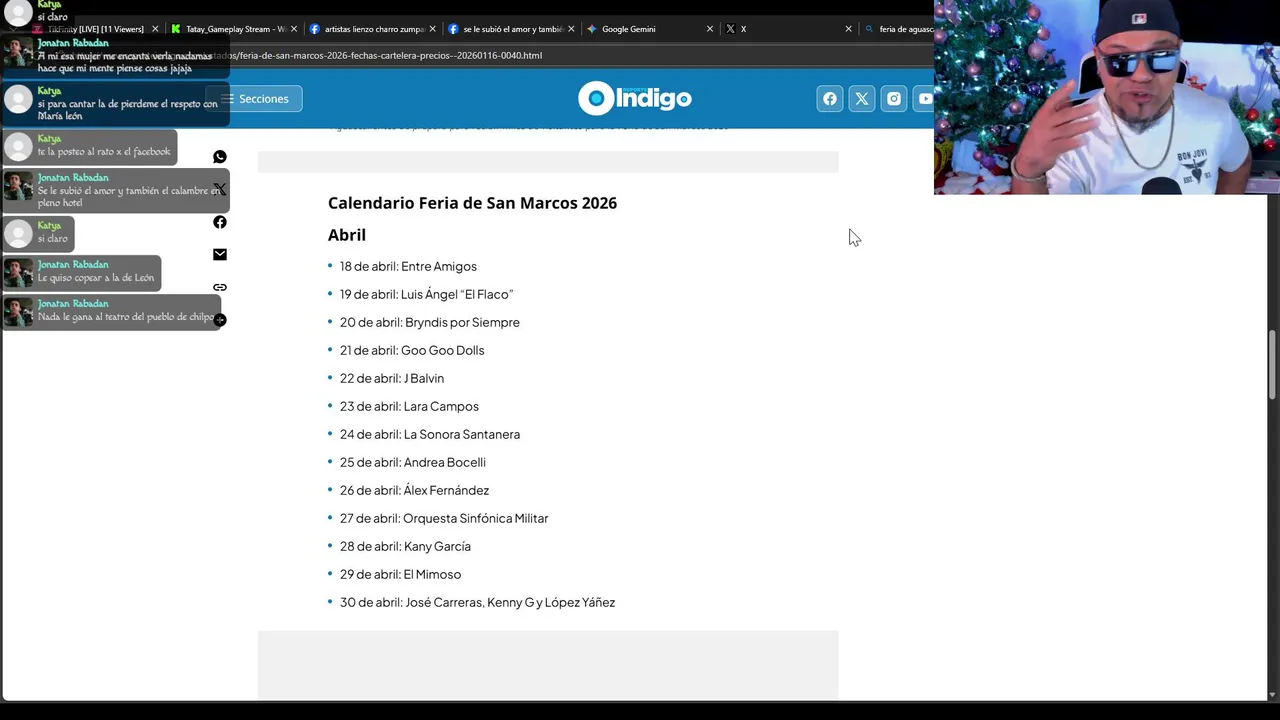The image size is (1280, 720).
Task: Click '22 de abril: J Balvin'
Action: [x=392, y=378]
